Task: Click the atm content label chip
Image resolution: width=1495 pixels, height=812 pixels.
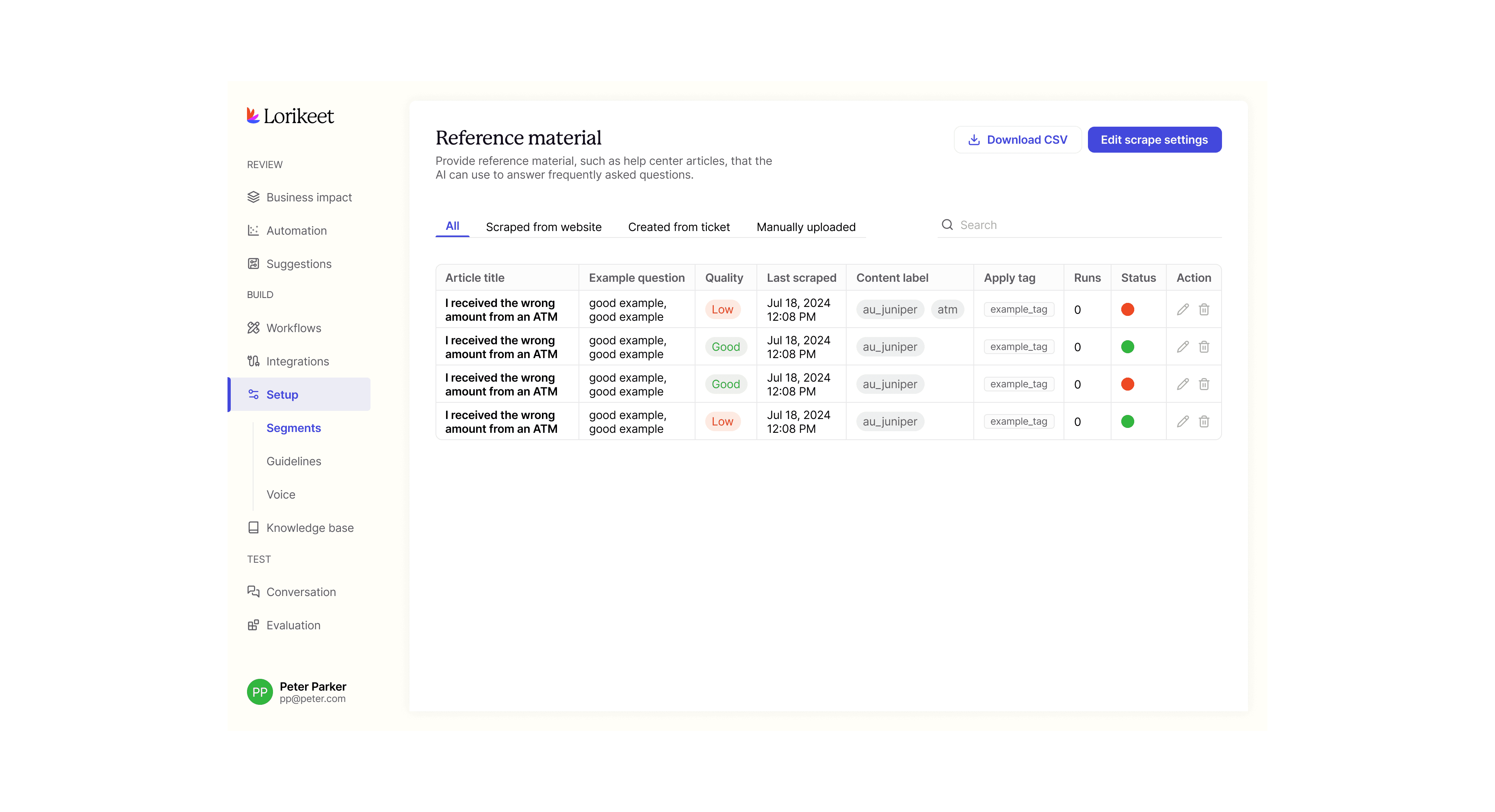Action: (x=947, y=310)
